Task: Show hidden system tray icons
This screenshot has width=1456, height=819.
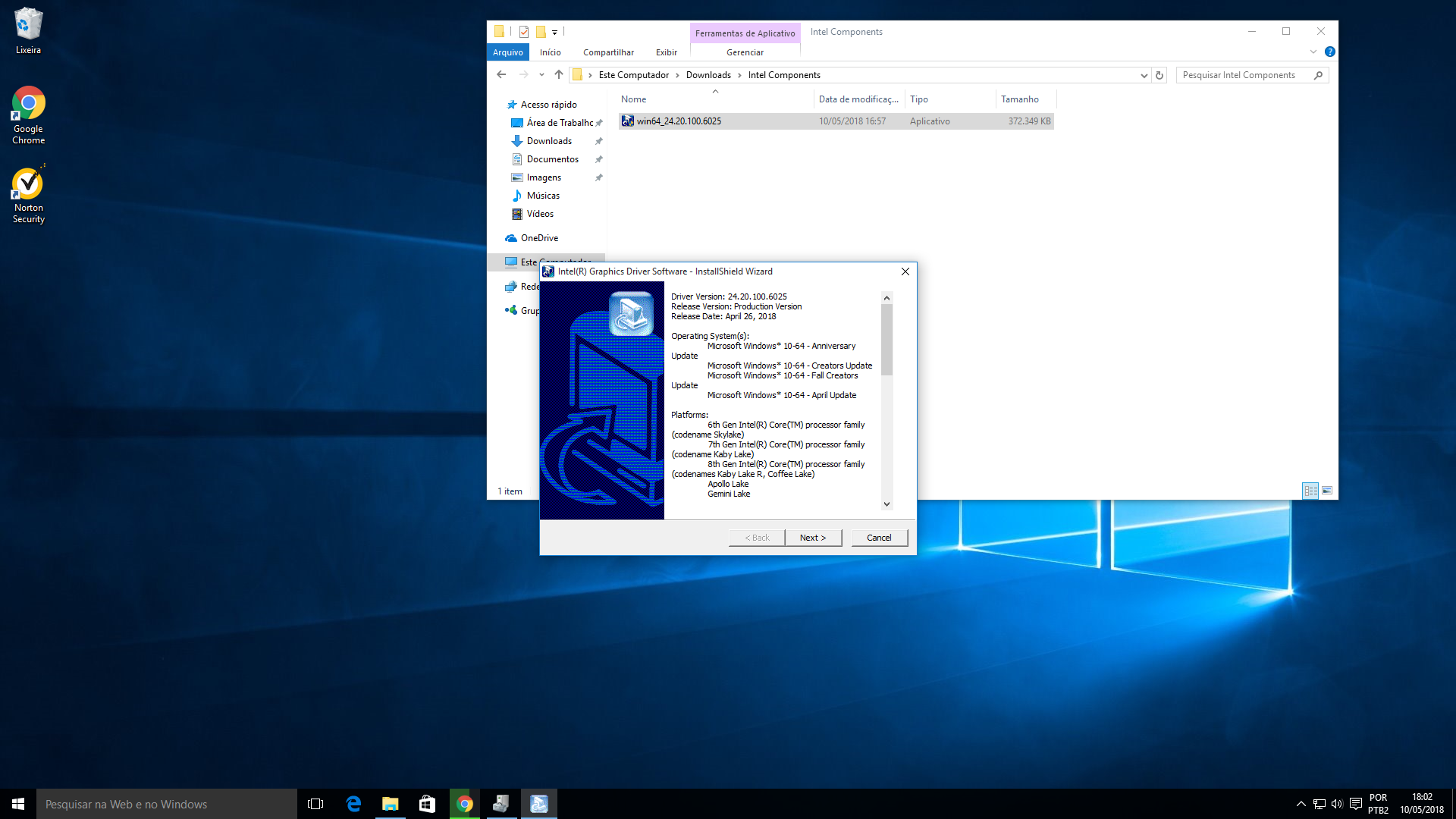Action: click(x=1301, y=804)
